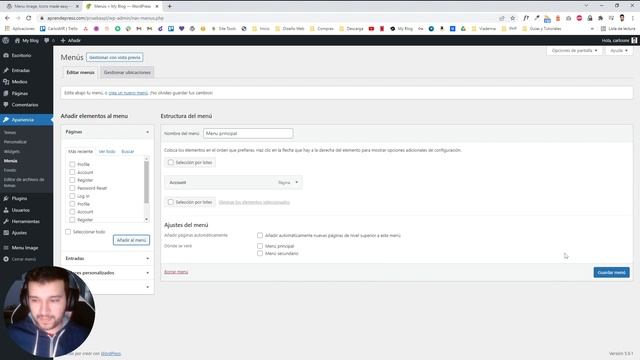Open the WordPress logo menu in admin bar
This screenshot has height=360, width=640.
point(6,40)
